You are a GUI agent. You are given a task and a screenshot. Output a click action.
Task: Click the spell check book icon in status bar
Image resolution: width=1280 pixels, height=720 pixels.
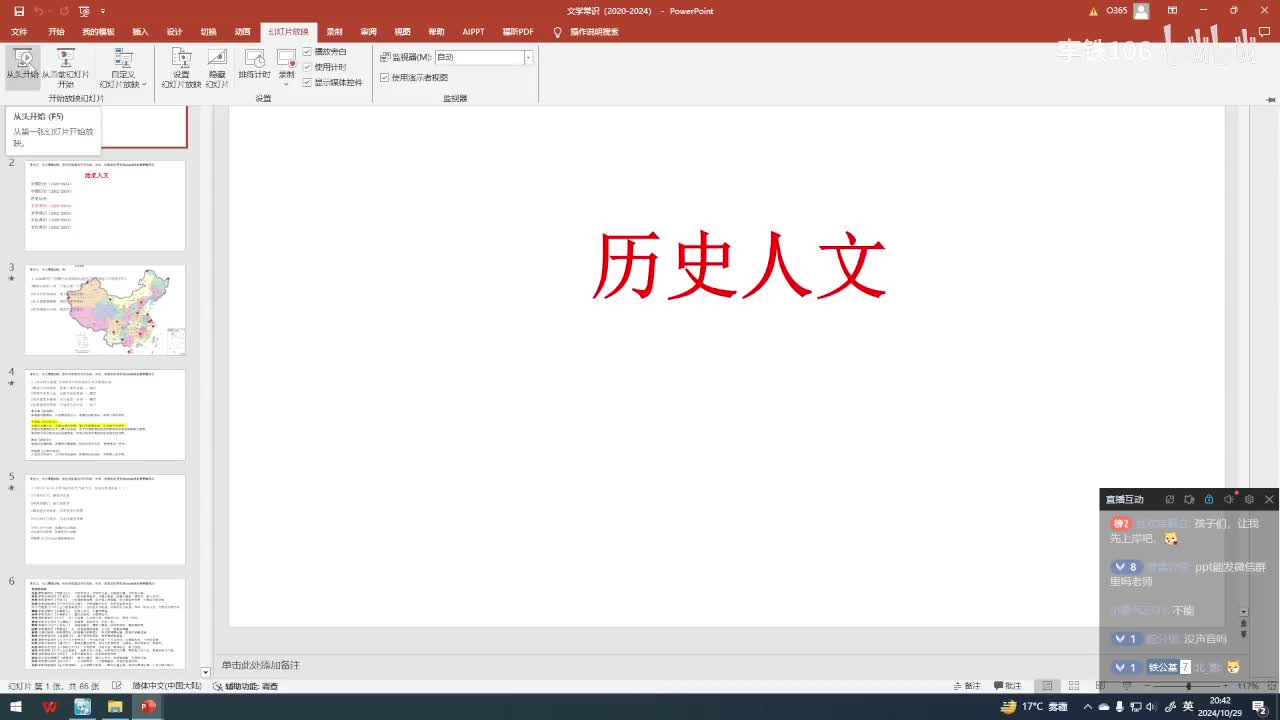coord(117,686)
